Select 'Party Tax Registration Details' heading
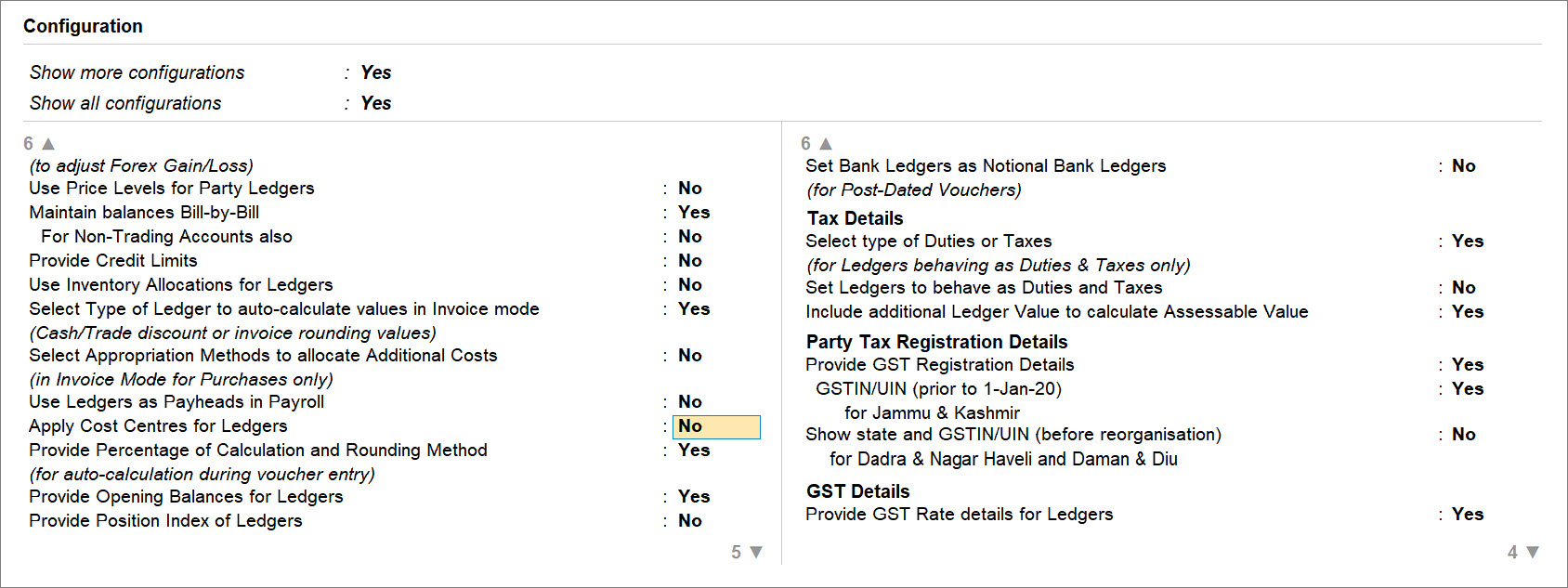This screenshot has width=1568, height=588. (x=936, y=342)
